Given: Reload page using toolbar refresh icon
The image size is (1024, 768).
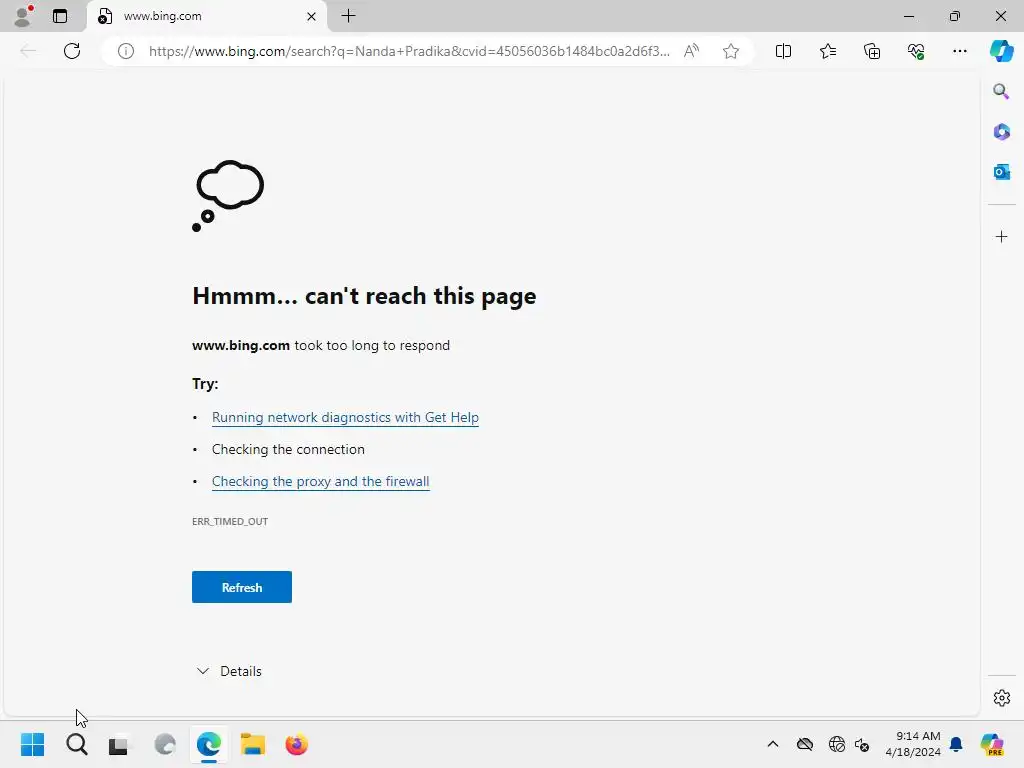Looking at the screenshot, I should pyautogui.click(x=72, y=51).
